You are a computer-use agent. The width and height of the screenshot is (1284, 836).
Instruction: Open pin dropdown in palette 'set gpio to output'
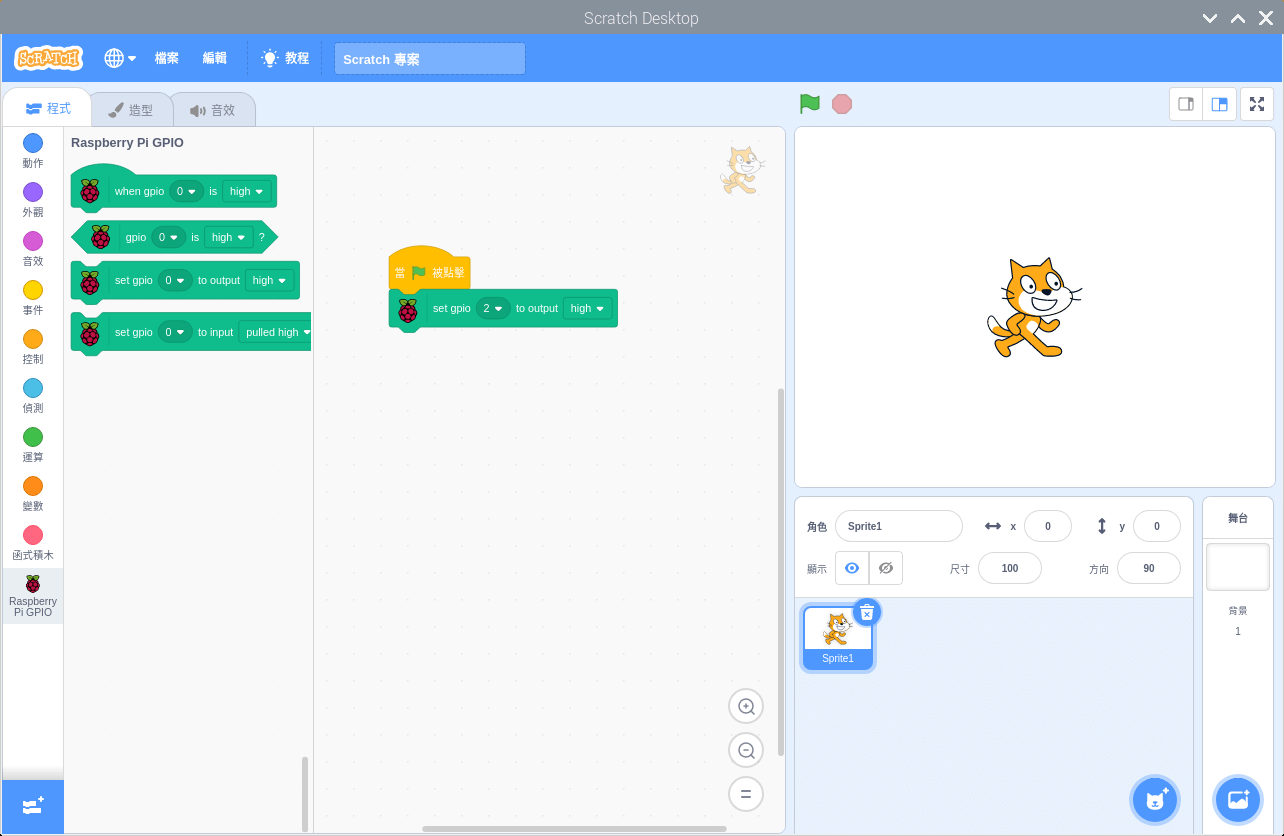175,280
